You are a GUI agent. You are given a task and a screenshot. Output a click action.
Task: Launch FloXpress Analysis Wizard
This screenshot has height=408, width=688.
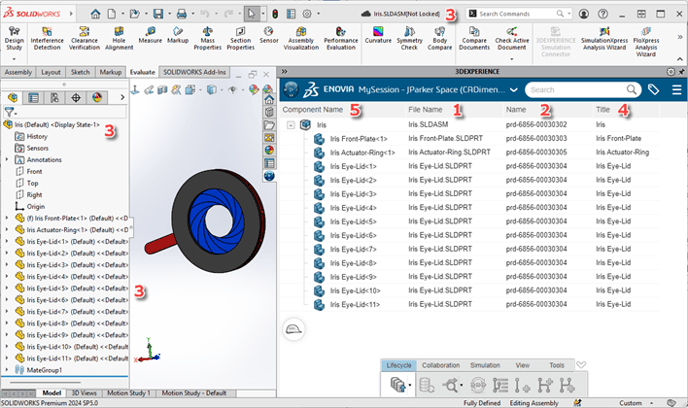[646, 41]
